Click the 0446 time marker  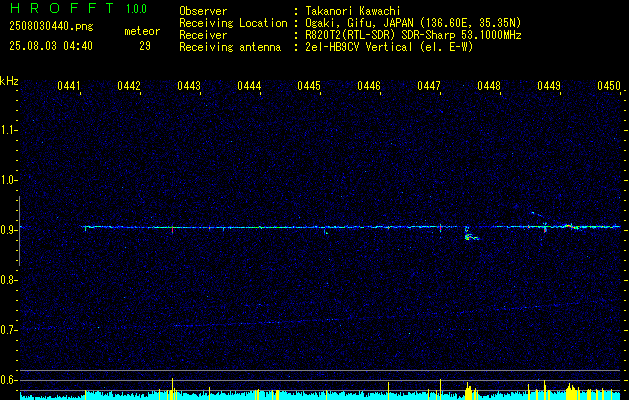(x=369, y=85)
